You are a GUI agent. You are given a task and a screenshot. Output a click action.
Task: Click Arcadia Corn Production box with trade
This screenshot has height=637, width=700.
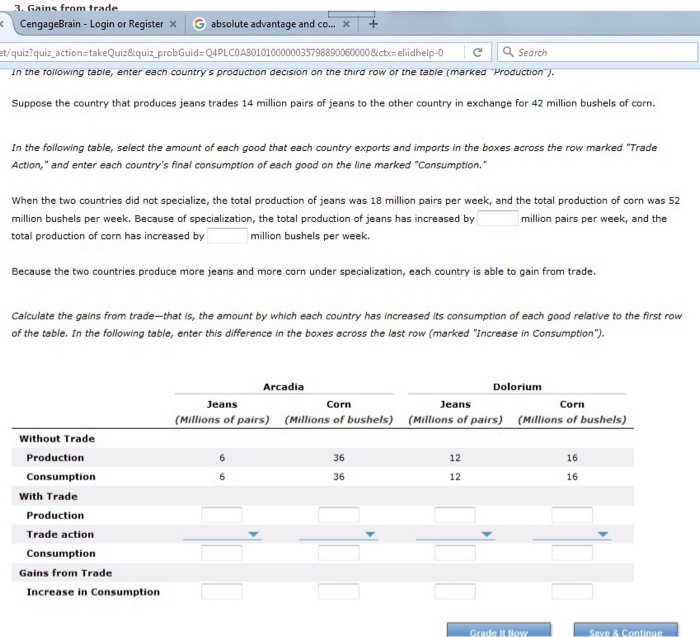pos(339,515)
